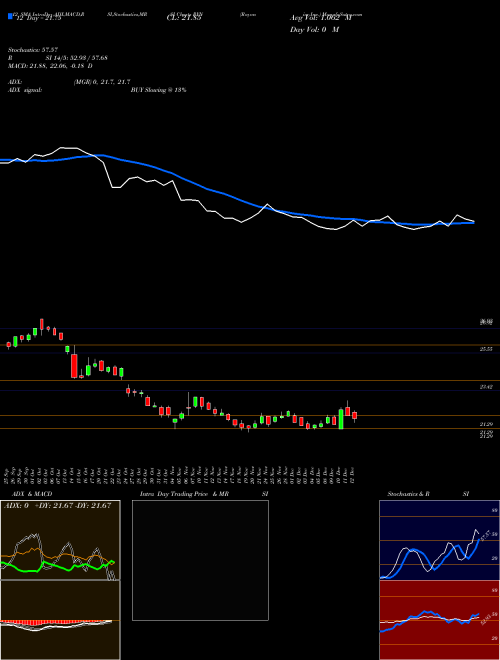Click the 'Stochastics: 57.57' readout
This screenshot has width=500, height=660.
click(x=32, y=50)
